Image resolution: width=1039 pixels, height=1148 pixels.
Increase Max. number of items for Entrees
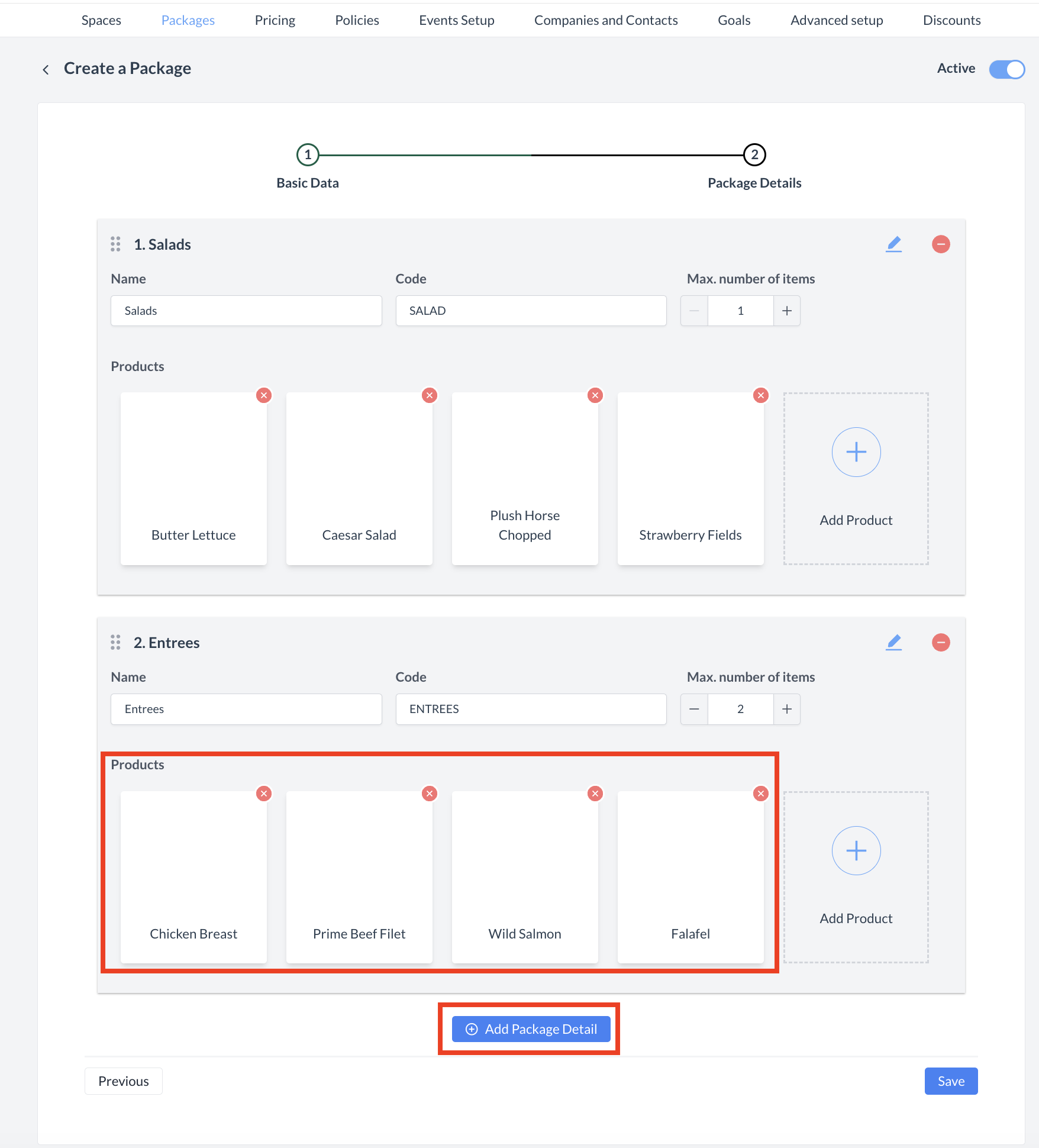[787, 709]
